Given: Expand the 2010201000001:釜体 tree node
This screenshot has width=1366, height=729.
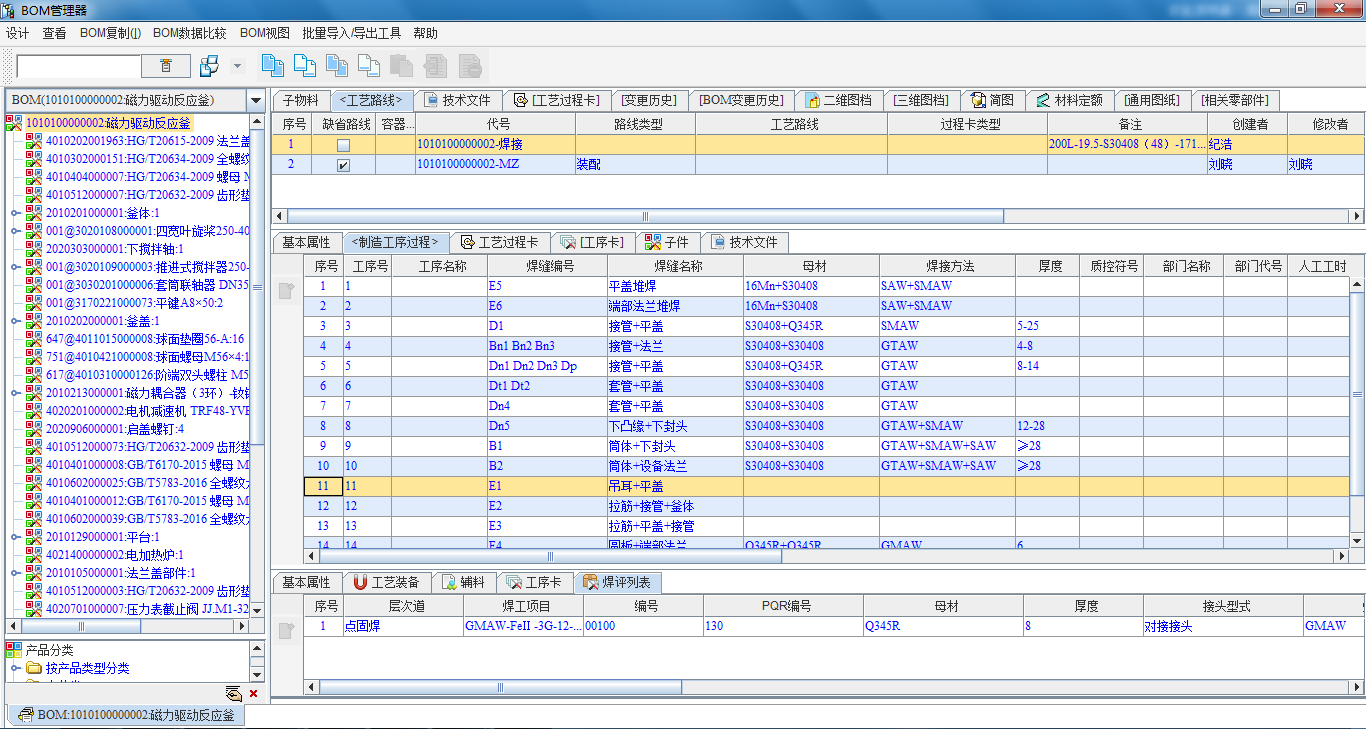Looking at the screenshot, I should click(16, 213).
